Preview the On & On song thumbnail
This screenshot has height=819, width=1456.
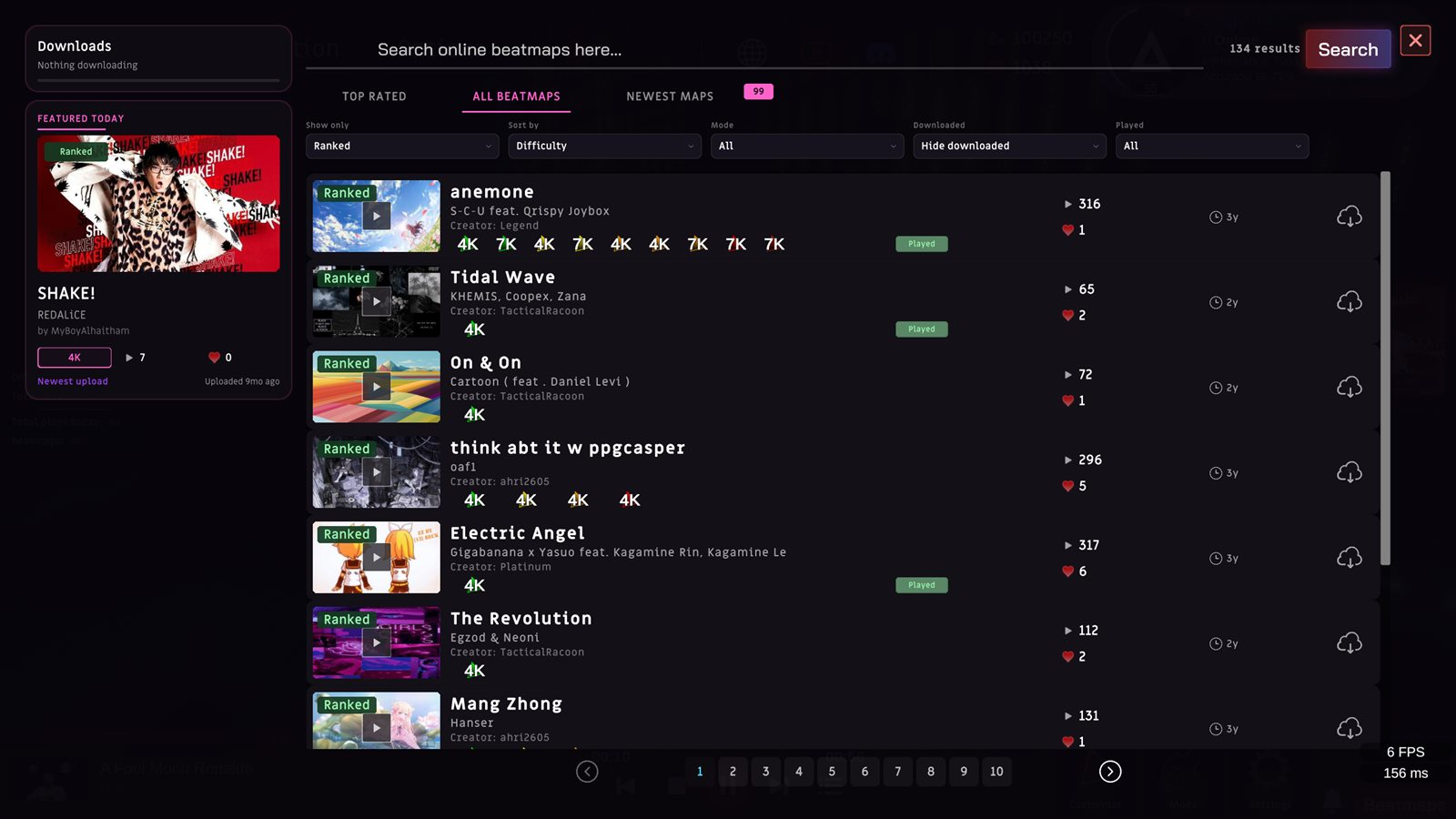pos(377,387)
